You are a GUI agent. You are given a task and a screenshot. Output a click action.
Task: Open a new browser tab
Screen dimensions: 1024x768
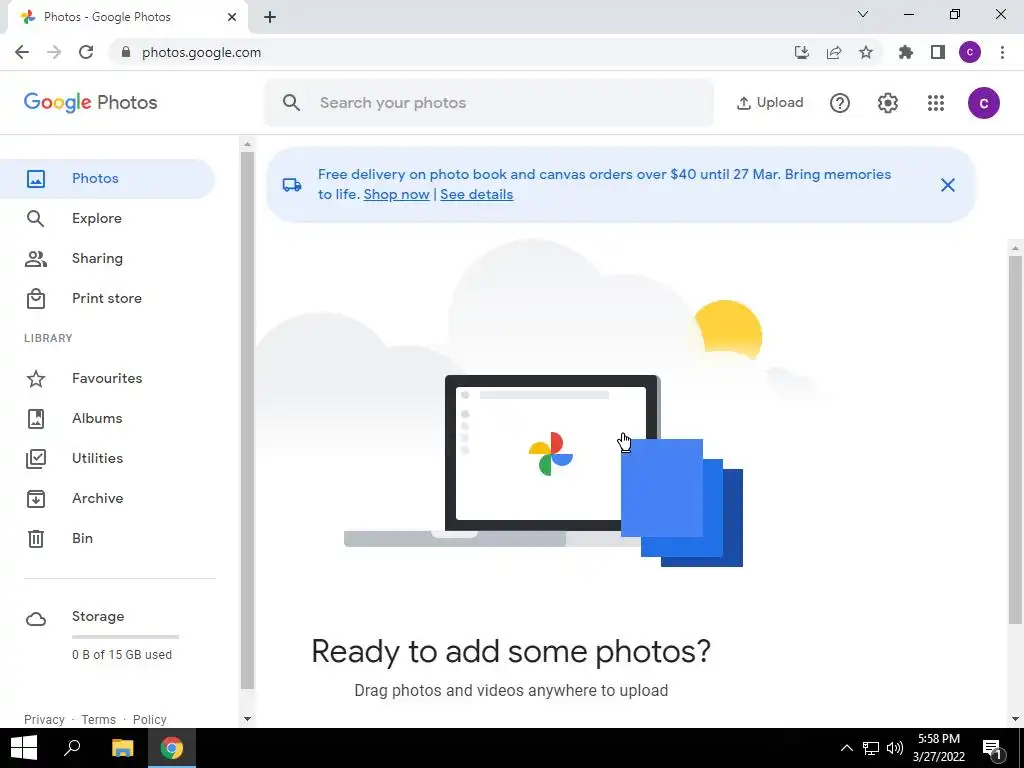coord(270,17)
